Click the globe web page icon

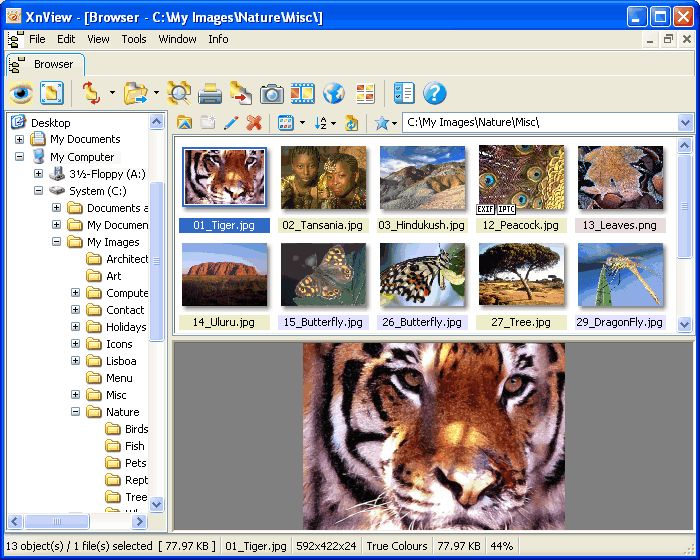pyautogui.click(x=333, y=94)
